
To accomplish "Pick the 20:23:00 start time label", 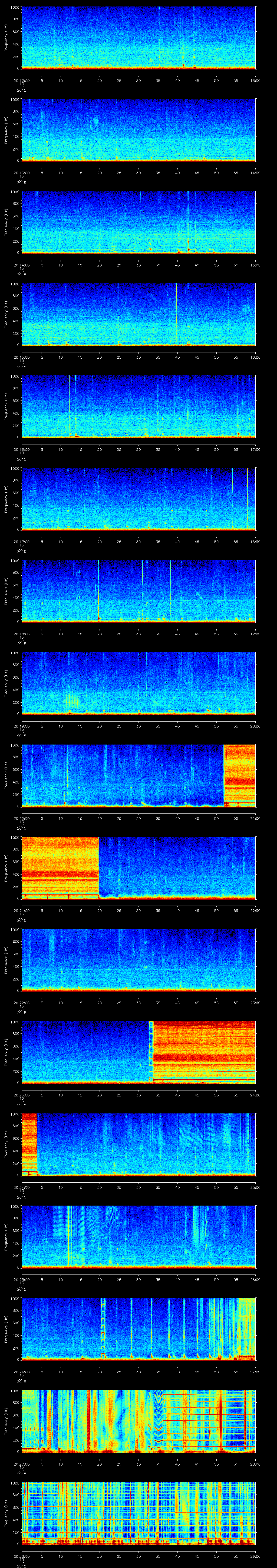I will pos(21,1095).
